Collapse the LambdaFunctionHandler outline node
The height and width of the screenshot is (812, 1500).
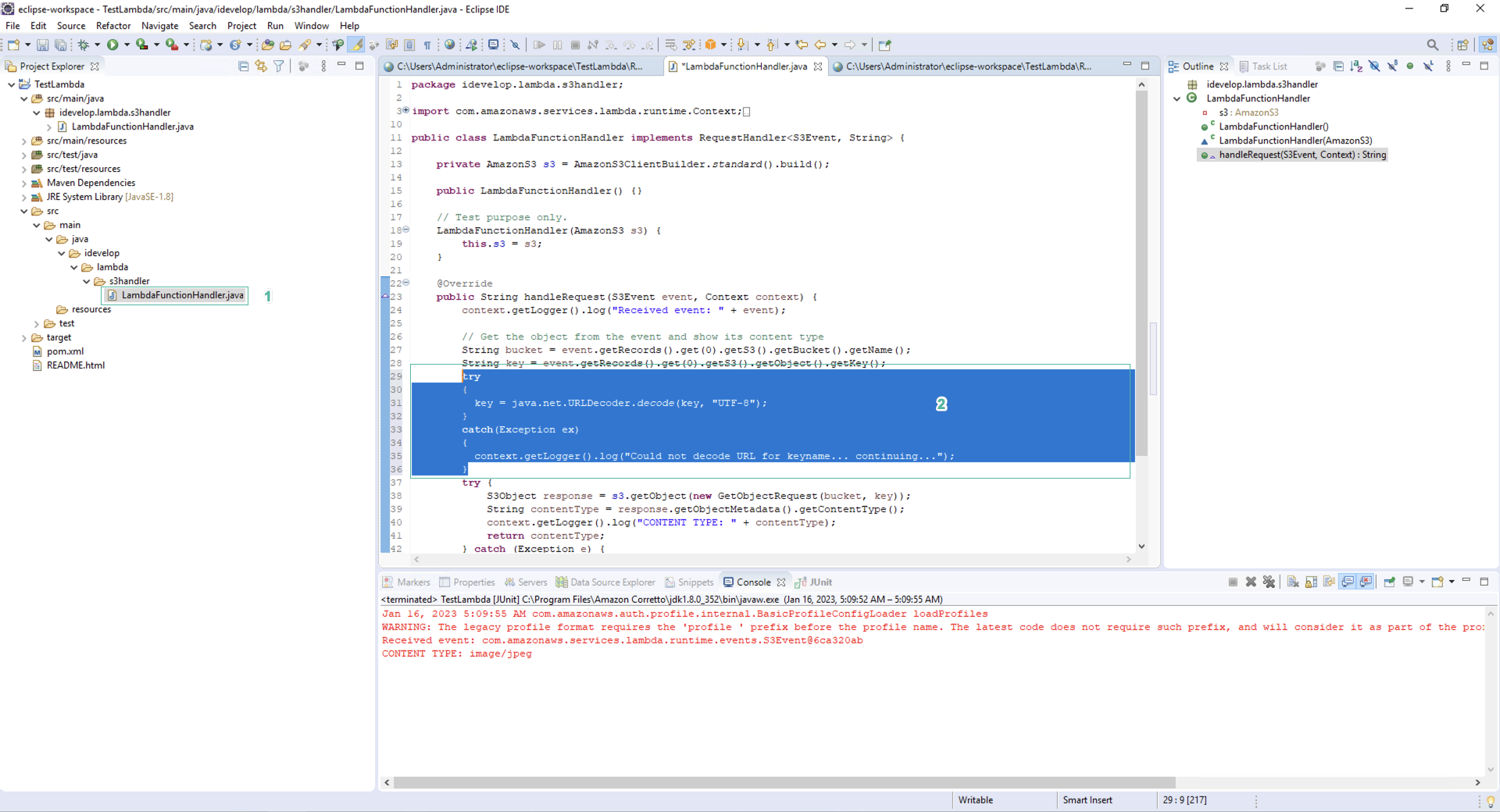point(1177,98)
